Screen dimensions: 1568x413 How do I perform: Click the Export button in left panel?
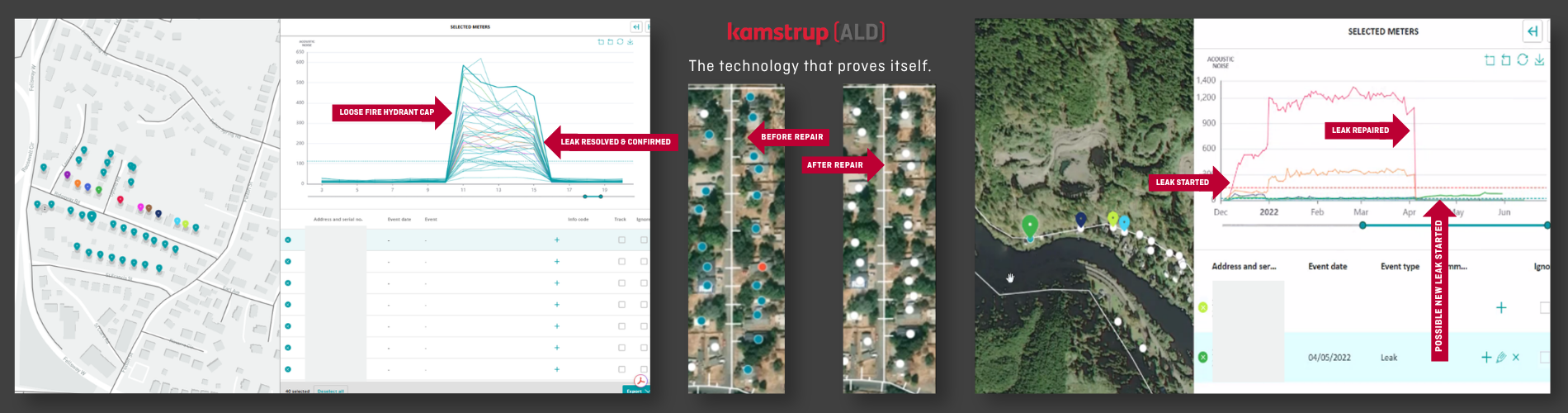tap(635, 391)
